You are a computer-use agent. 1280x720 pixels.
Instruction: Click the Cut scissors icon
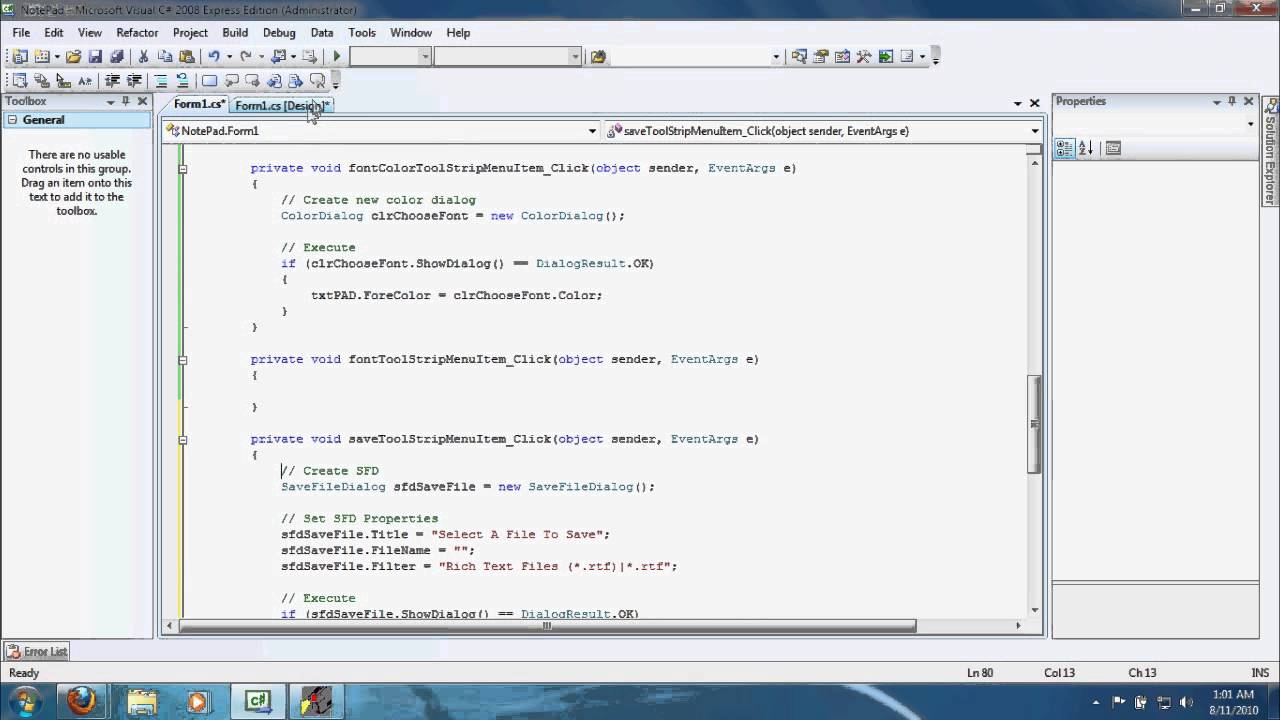pos(143,57)
